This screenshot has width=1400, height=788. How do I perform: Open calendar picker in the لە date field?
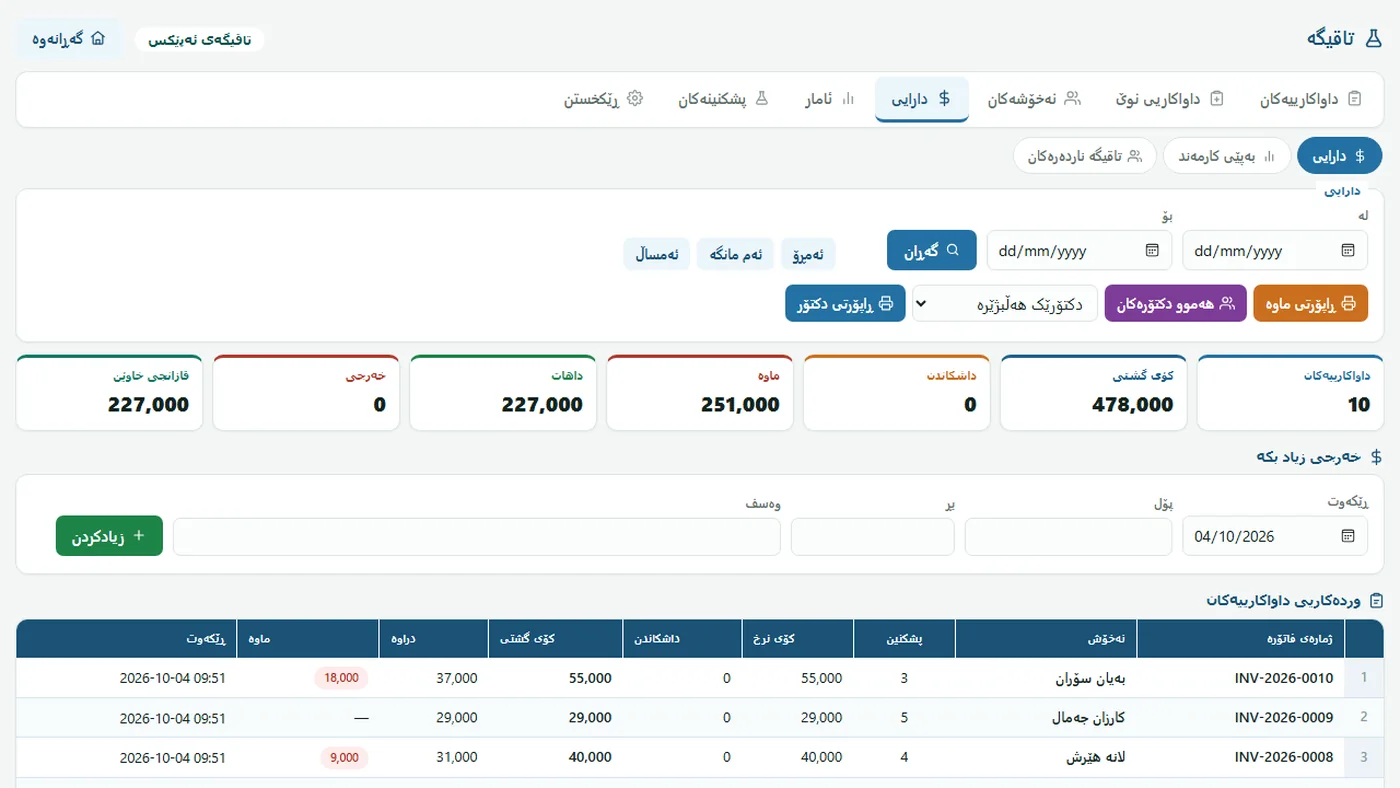[x=1348, y=250]
